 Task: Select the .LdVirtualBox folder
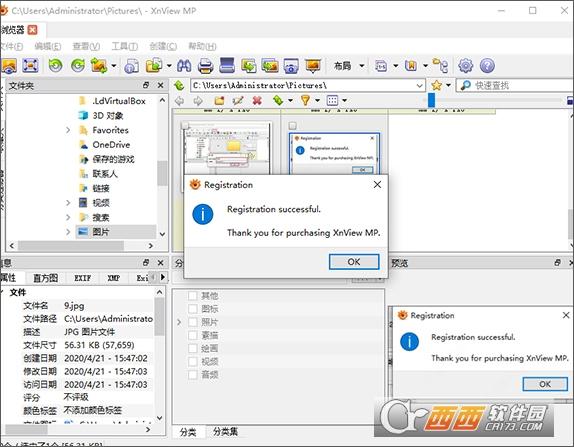point(119,101)
